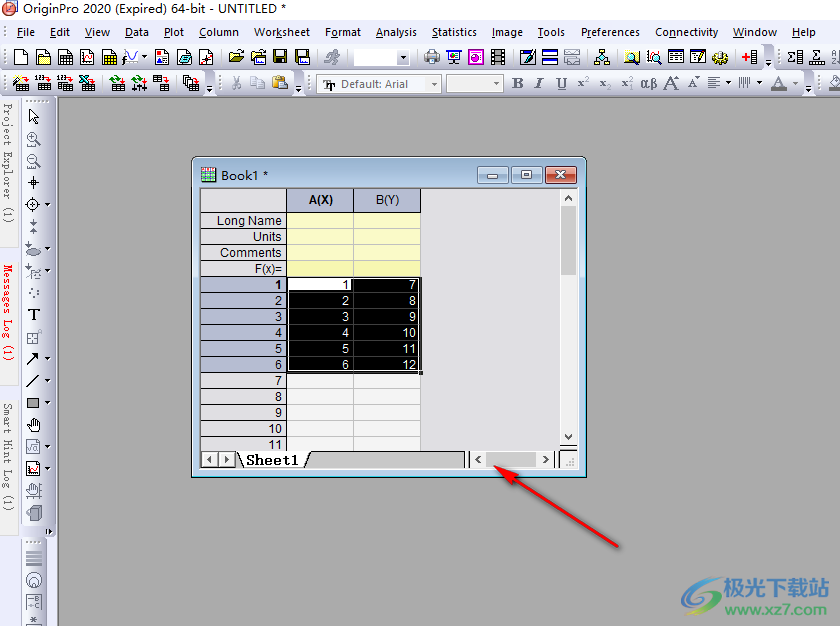
Task: Switch to the Sheet1 tab
Action: (x=272, y=460)
